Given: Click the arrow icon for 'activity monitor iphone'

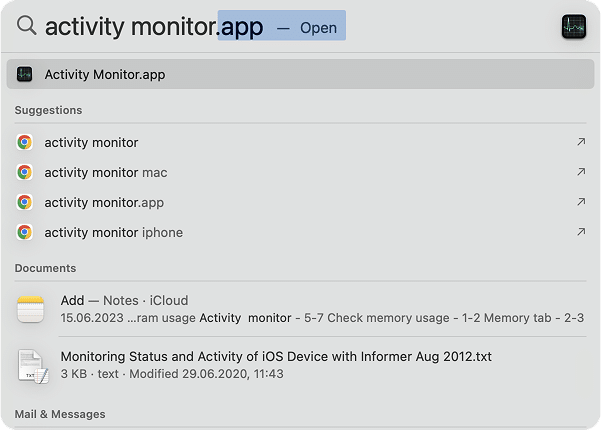Looking at the screenshot, I should pyautogui.click(x=581, y=231).
